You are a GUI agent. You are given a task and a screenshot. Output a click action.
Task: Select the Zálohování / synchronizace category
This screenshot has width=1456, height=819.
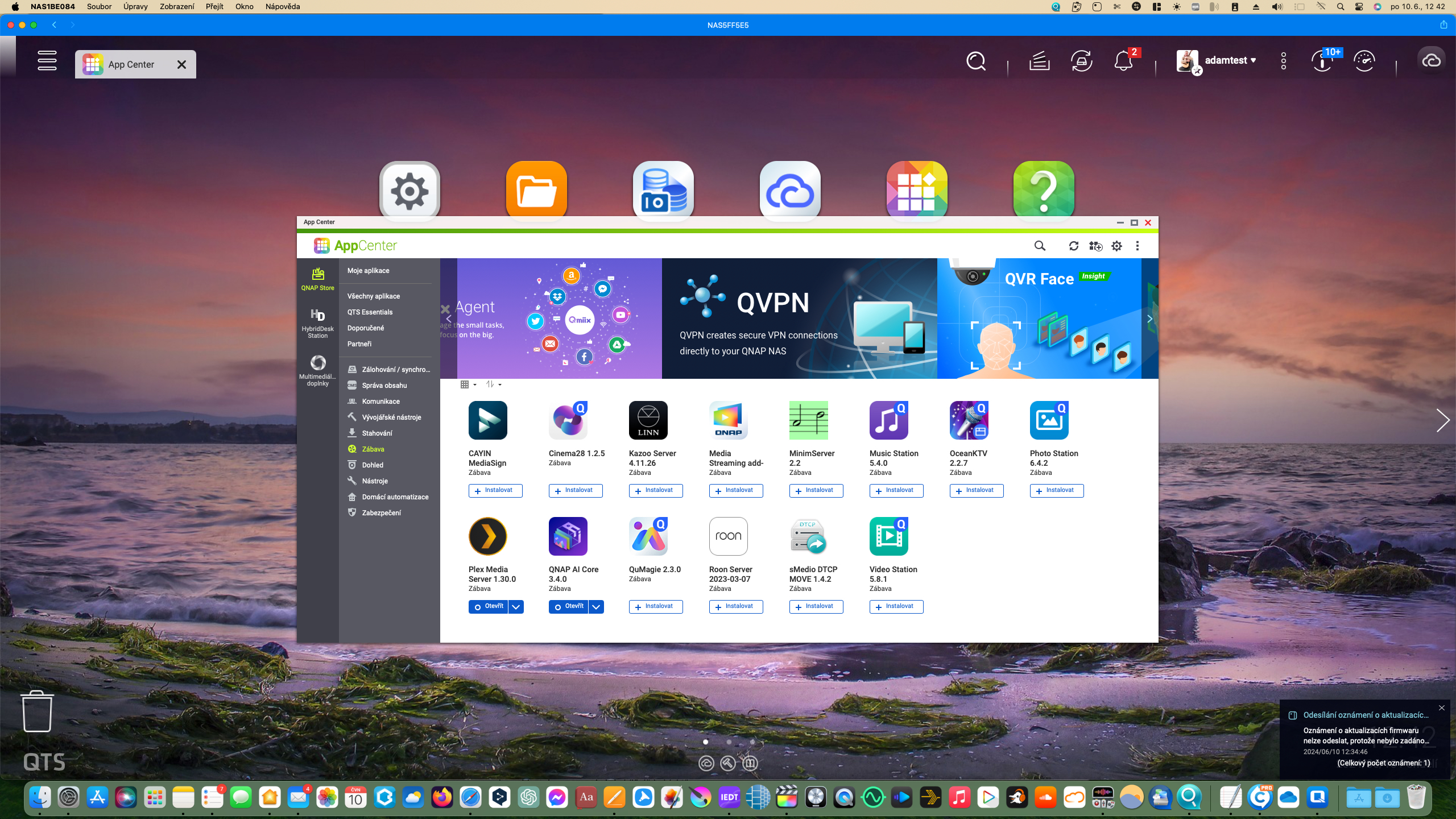tap(395, 369)
